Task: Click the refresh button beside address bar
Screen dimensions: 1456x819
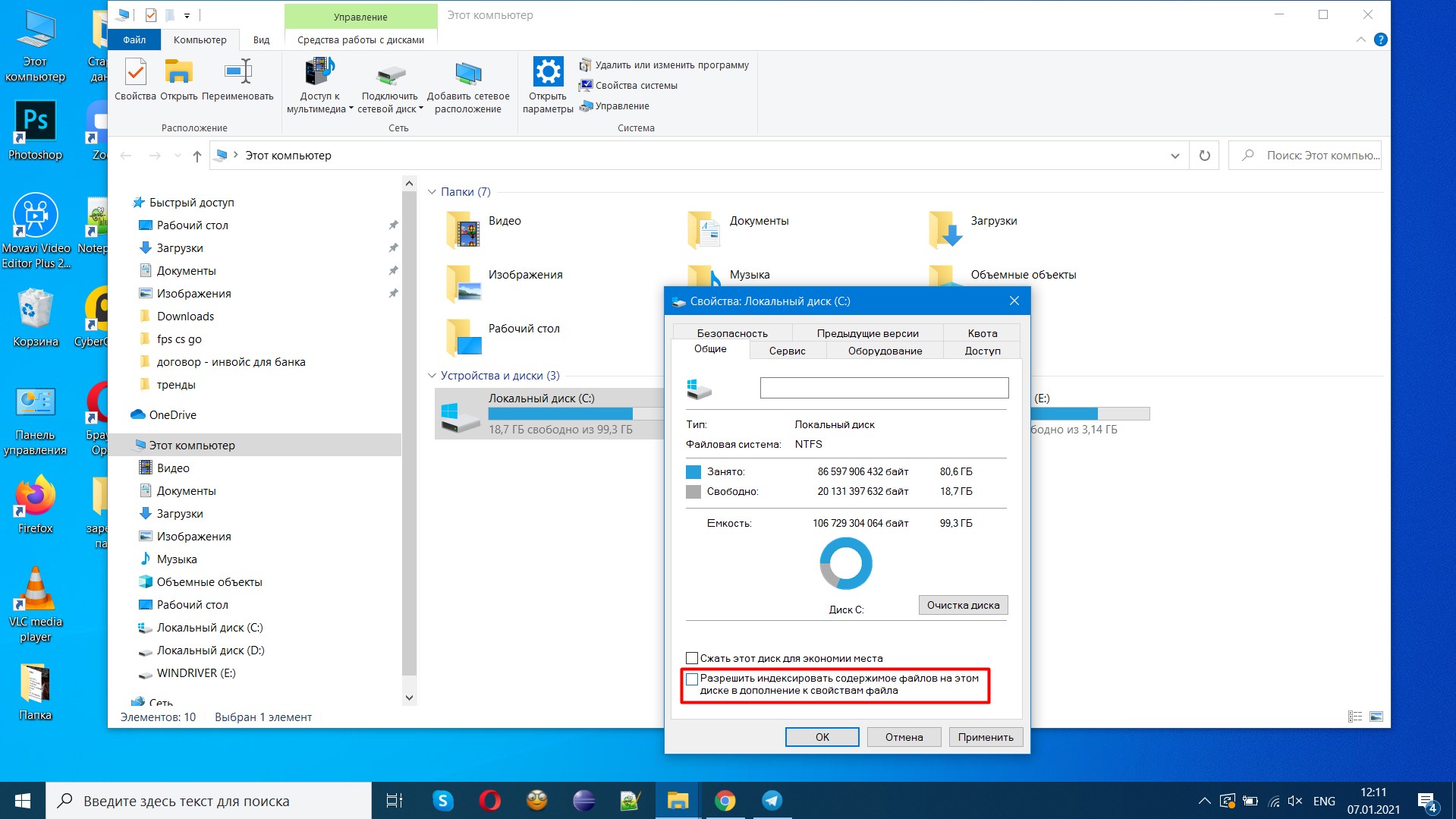Action: point(1204,156)
